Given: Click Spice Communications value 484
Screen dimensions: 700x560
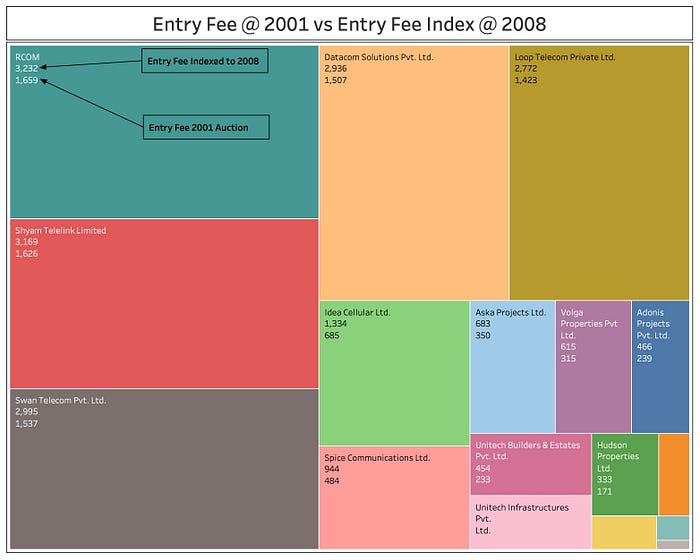Looking at the screenshot, I should pyautogui.click(x=332, y=481).
